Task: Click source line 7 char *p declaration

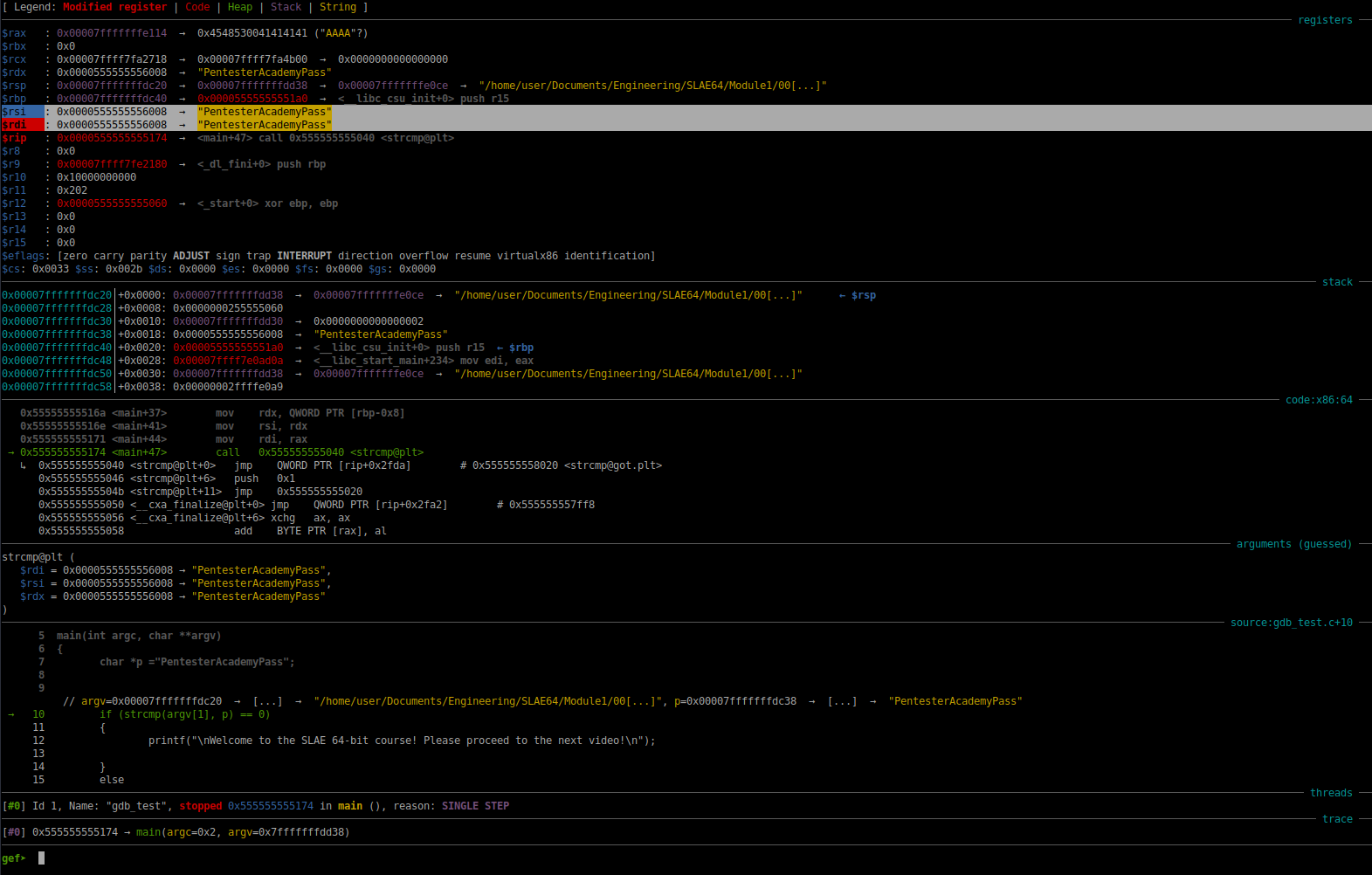Action: click(167, 662)
